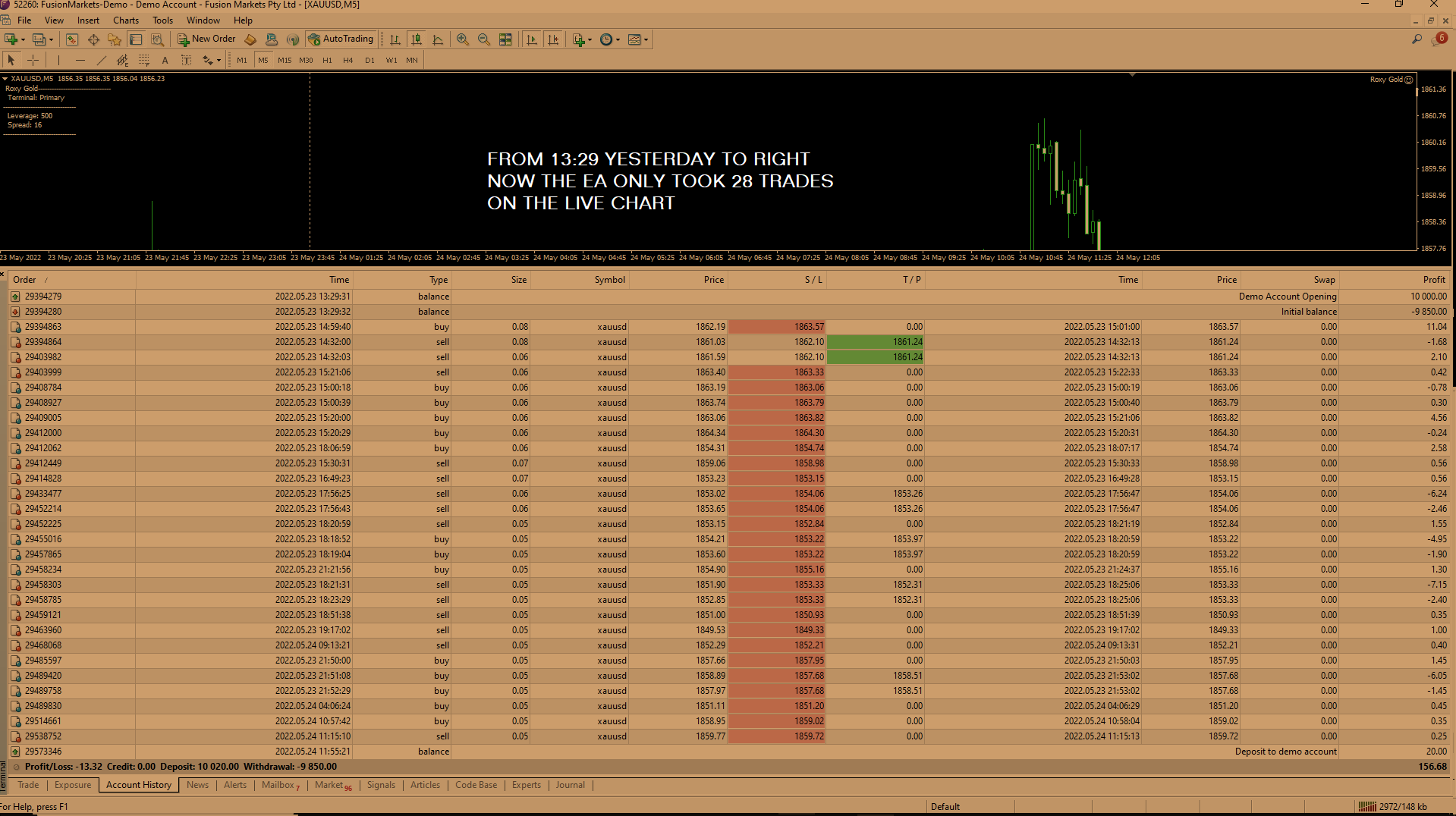
Task: Switch to the Journal tab
Action: coord(571,785)
